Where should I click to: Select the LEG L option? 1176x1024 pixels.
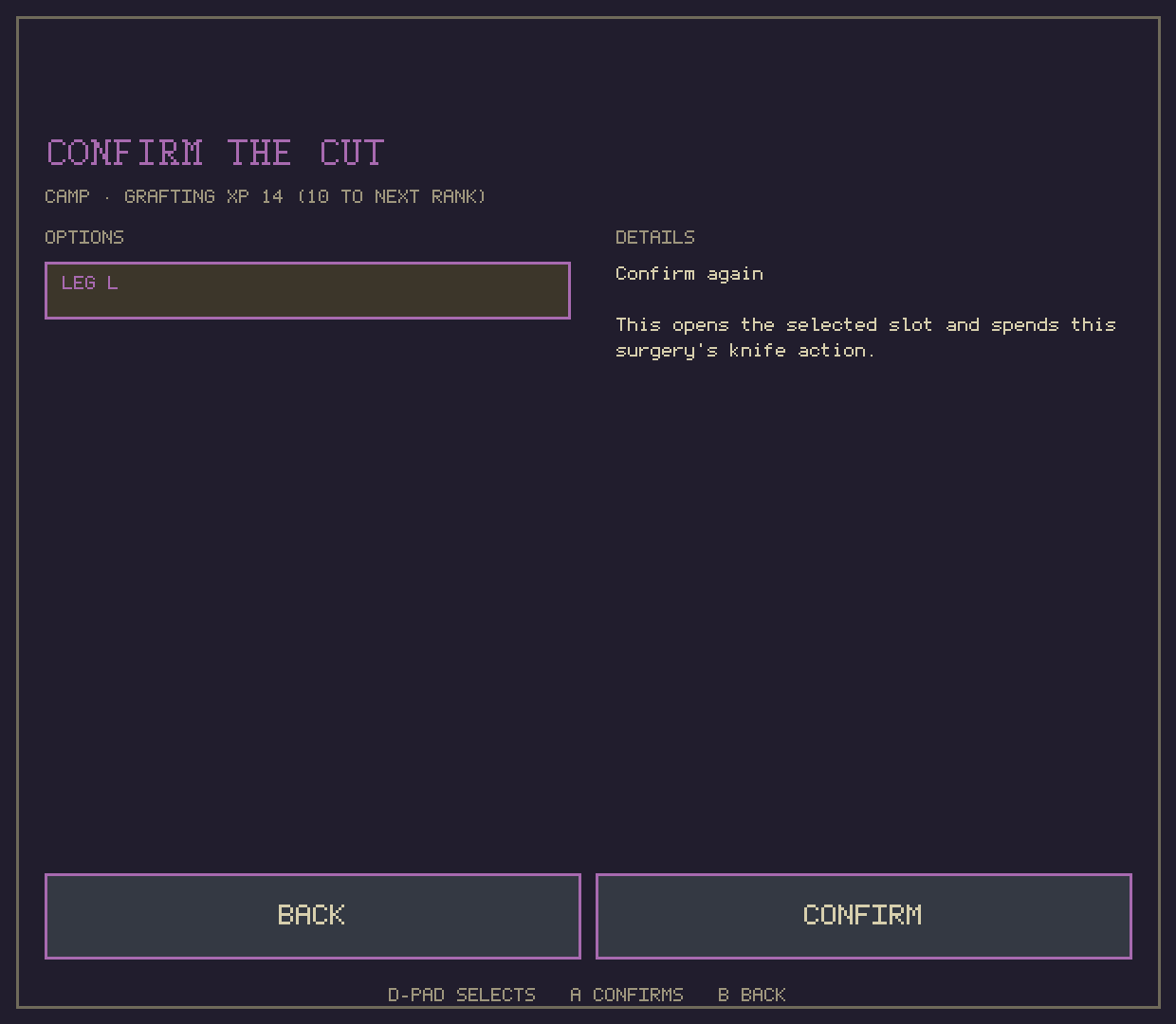pos(307,290)
